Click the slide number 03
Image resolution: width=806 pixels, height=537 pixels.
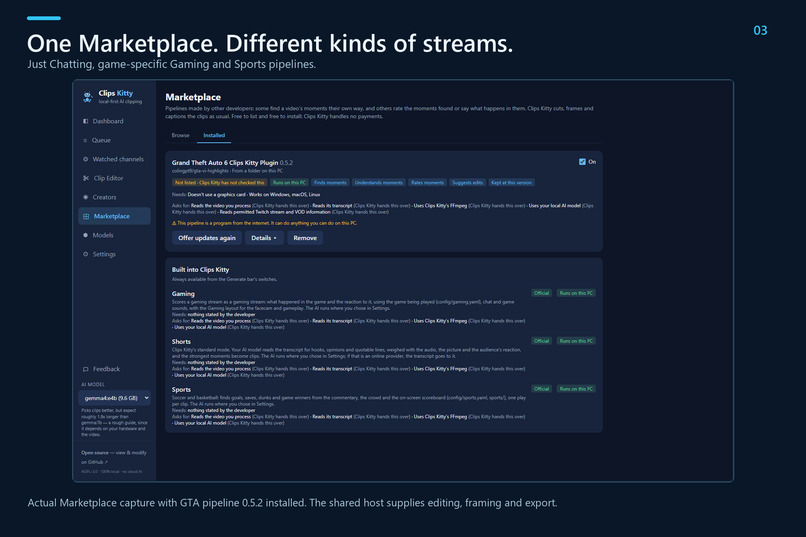pyautogui.click(x=760, y=30)
